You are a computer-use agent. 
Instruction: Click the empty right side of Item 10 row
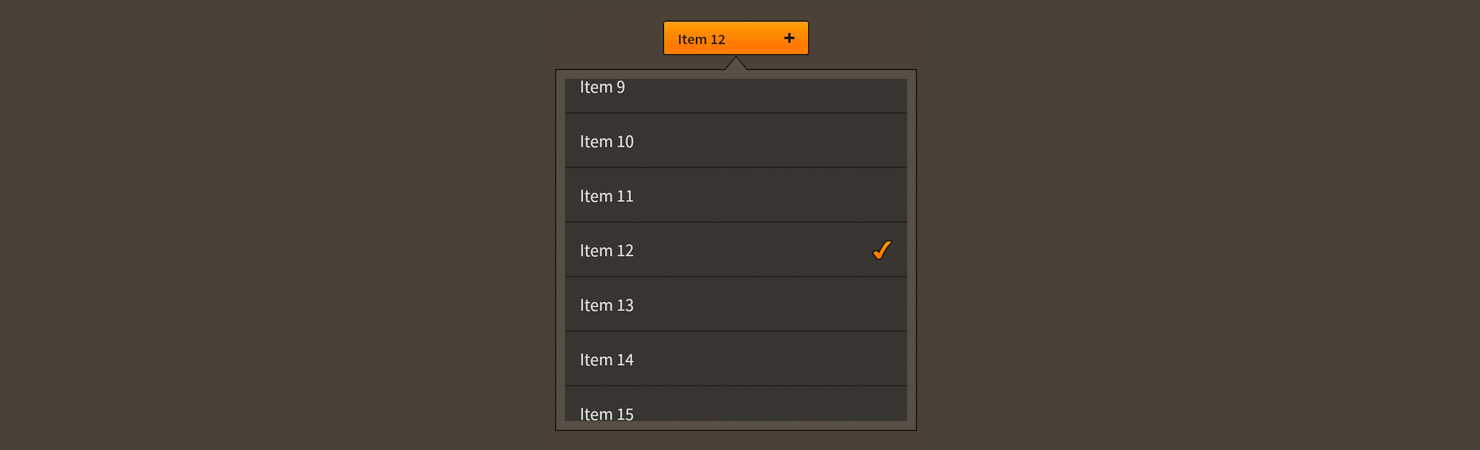click(800, 141)
